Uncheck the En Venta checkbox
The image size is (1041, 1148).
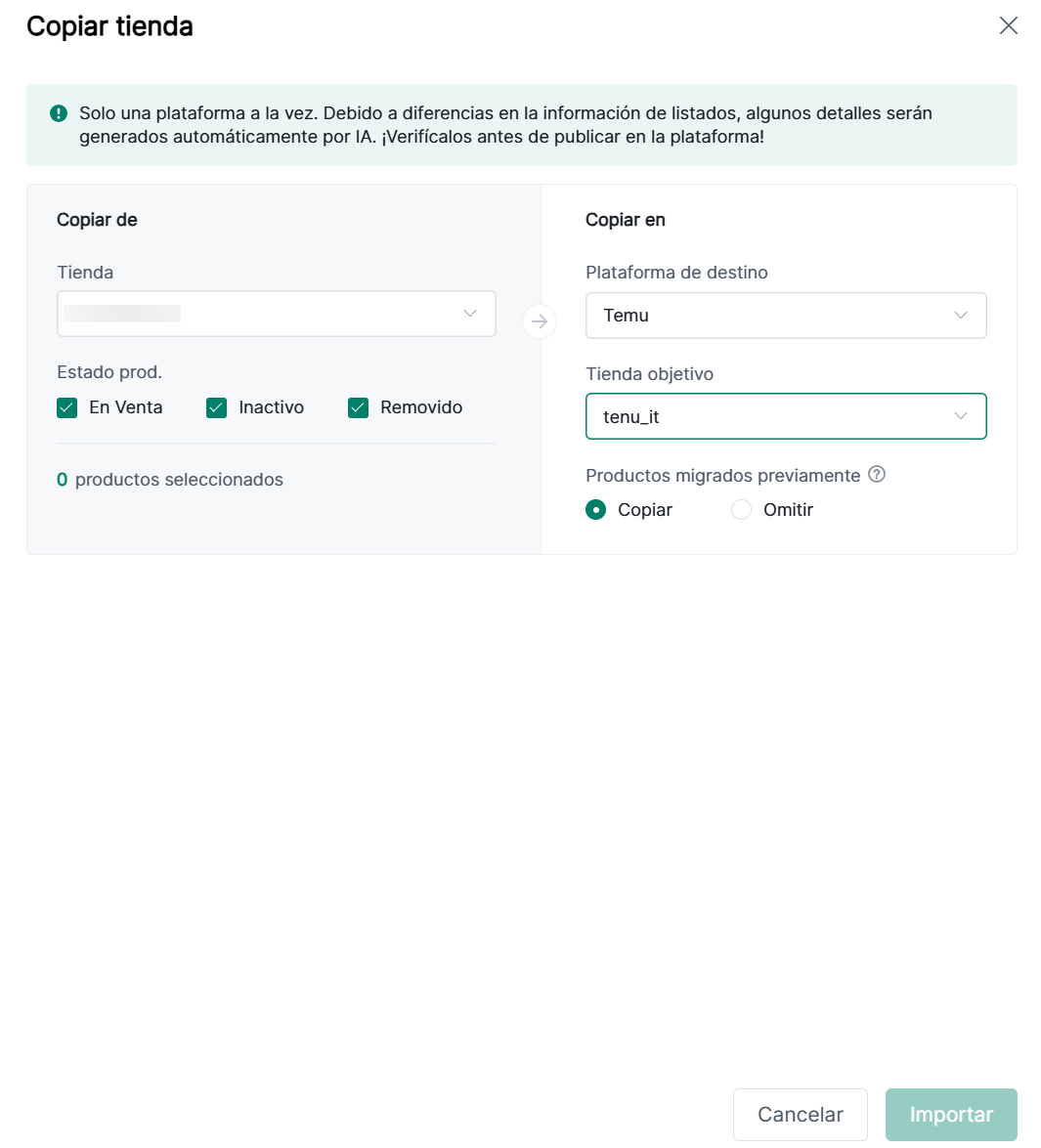[x=67, y=407]
